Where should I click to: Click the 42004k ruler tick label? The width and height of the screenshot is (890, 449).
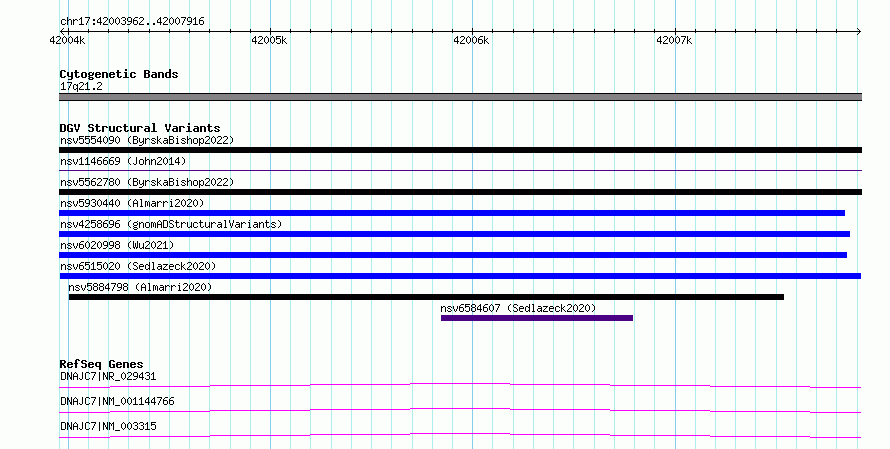coord(67,40)
